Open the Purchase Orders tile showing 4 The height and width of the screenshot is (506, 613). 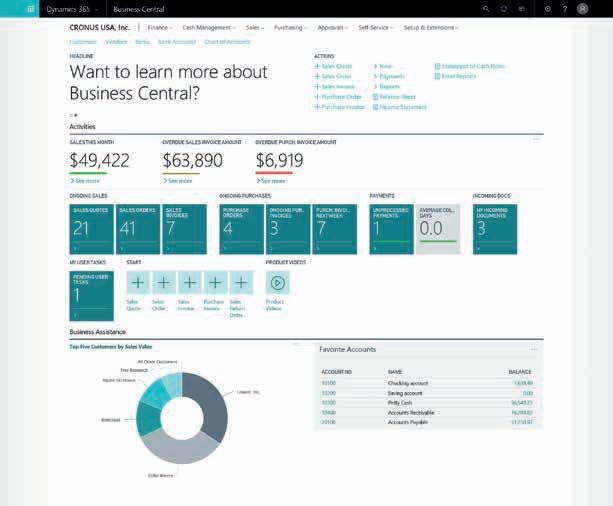click(241, 229)
